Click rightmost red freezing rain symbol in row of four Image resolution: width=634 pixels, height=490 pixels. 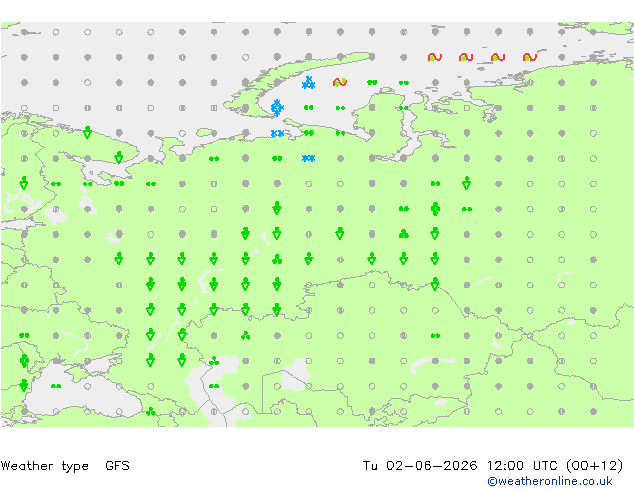click(x=530, y=57)
